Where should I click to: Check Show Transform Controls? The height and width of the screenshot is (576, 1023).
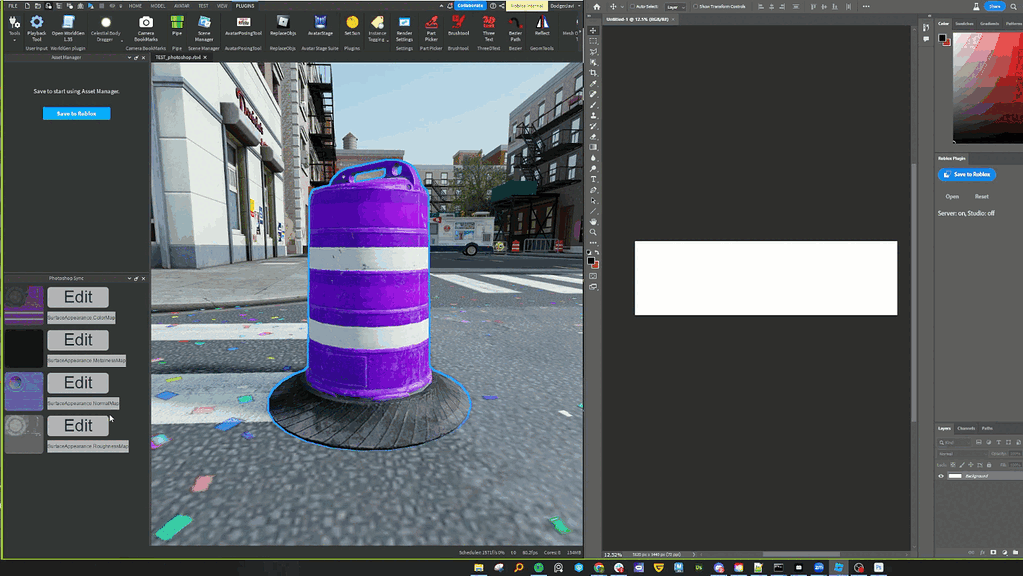tap(694, 6)
